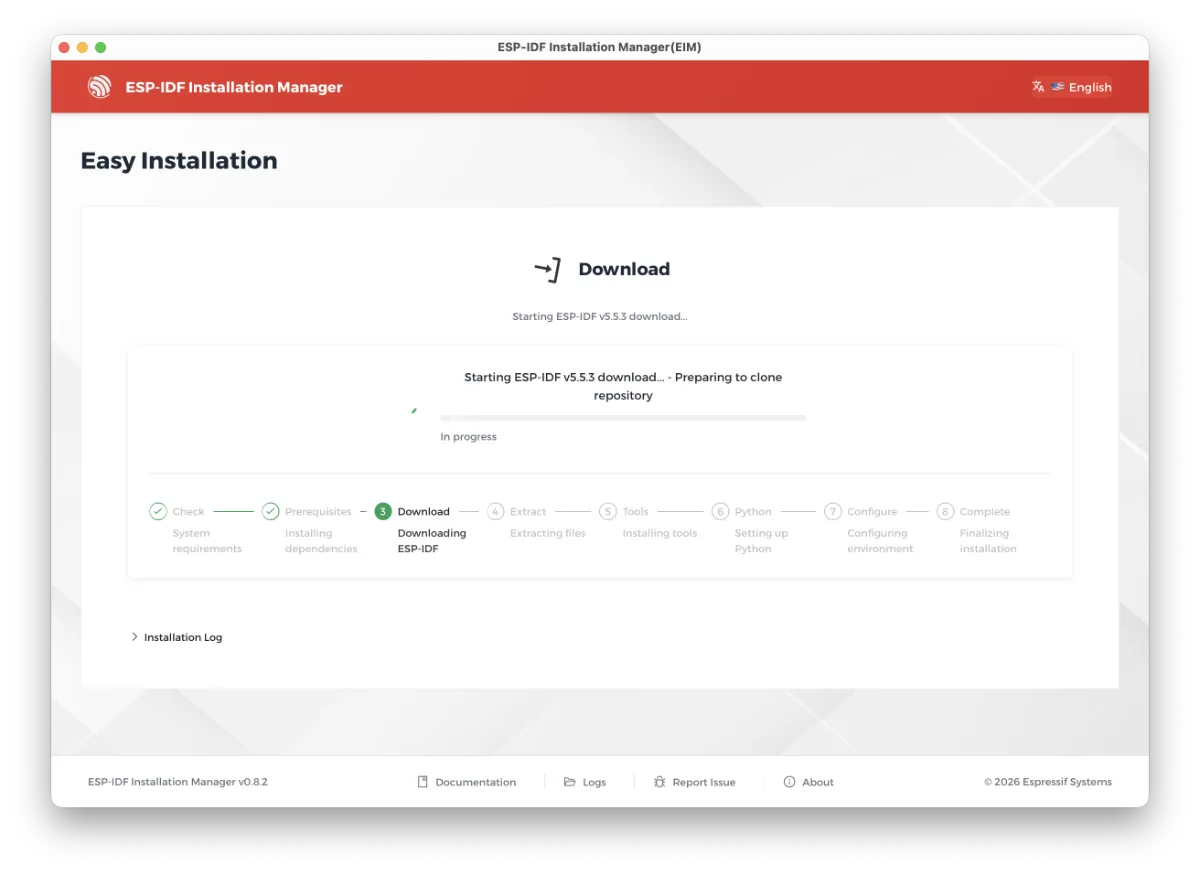Select step 7 Configure indicator
This screenshot has height=875, width=1200.
click(x=833, y=511)
